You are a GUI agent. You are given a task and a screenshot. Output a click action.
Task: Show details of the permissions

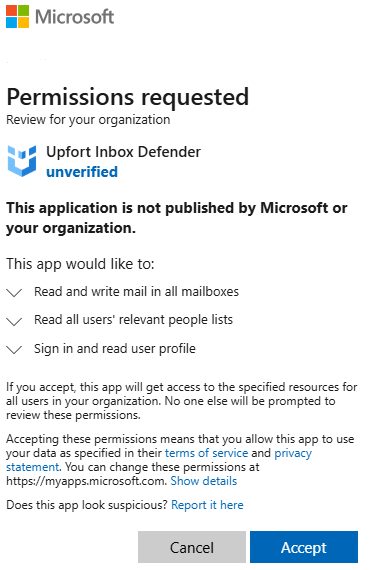point(204,481)
